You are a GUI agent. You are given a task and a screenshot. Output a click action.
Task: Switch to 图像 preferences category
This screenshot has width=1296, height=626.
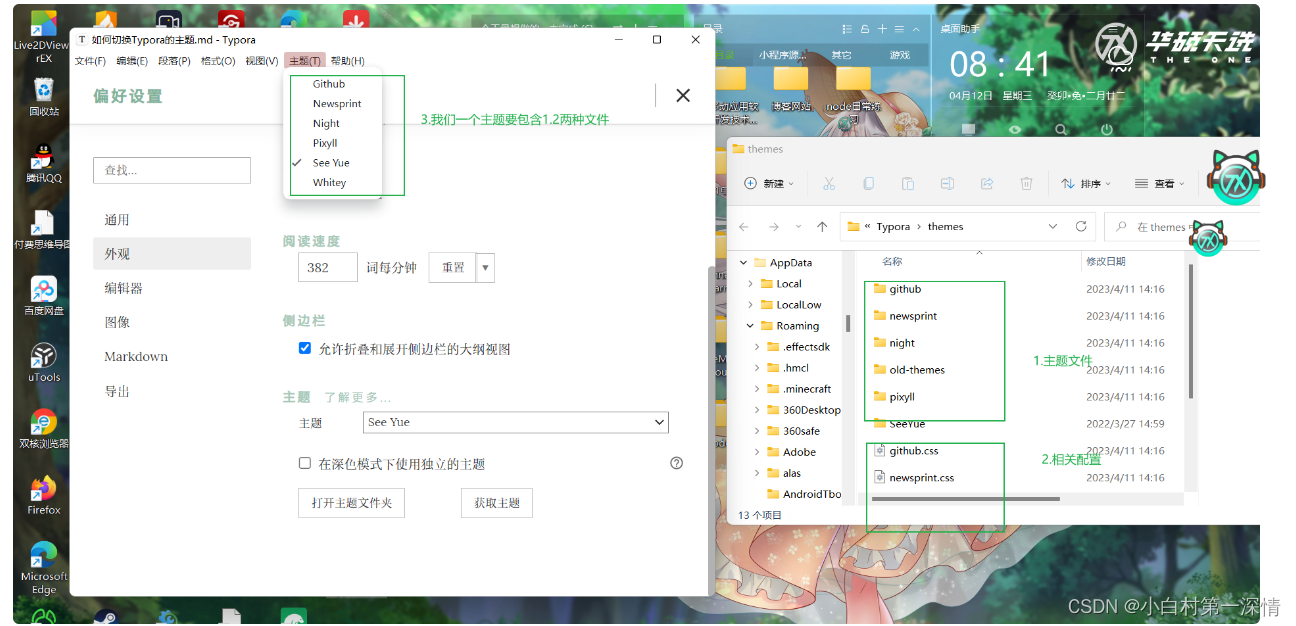coord(172,322)
